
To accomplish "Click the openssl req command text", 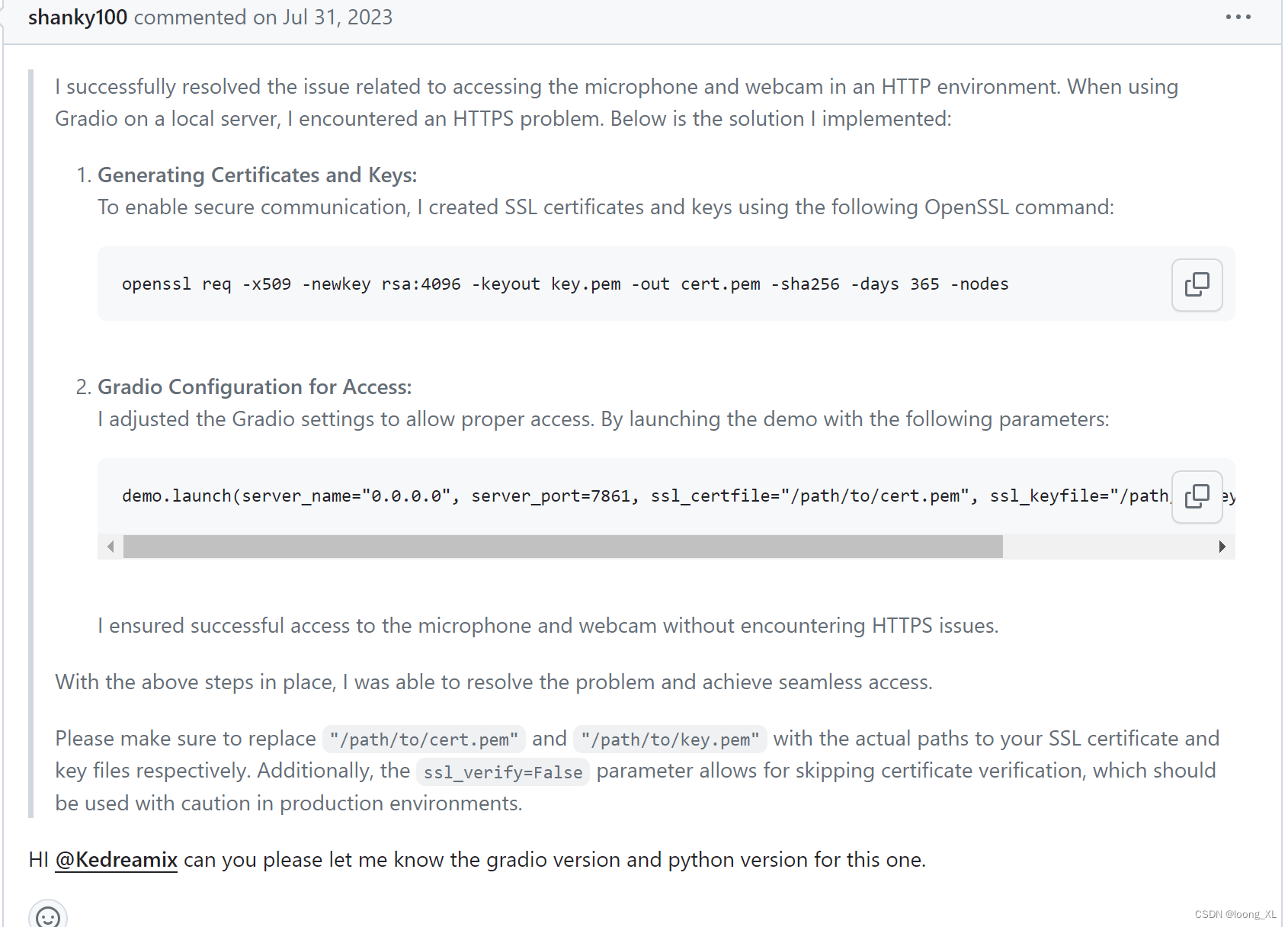I will click(565, 284).
